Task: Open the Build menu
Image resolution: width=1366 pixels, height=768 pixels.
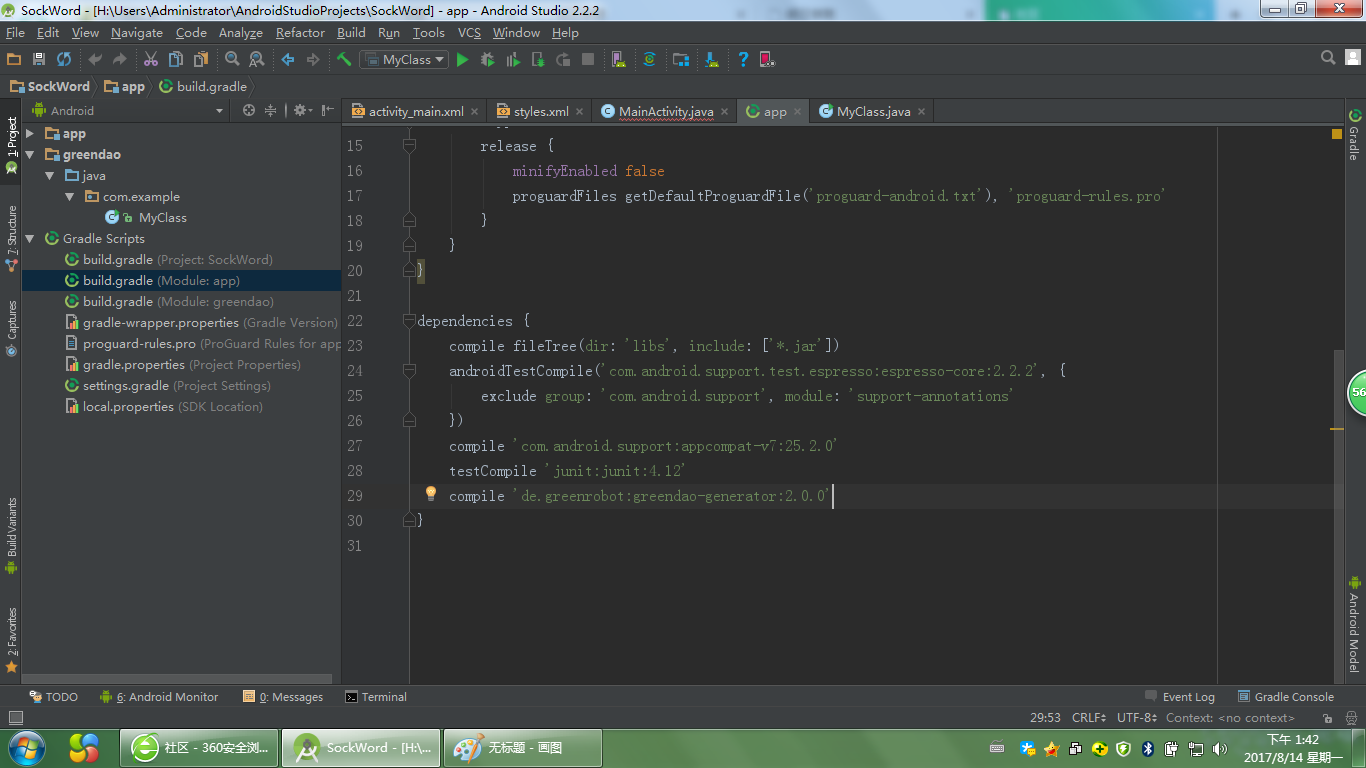Action: (351, 32)
